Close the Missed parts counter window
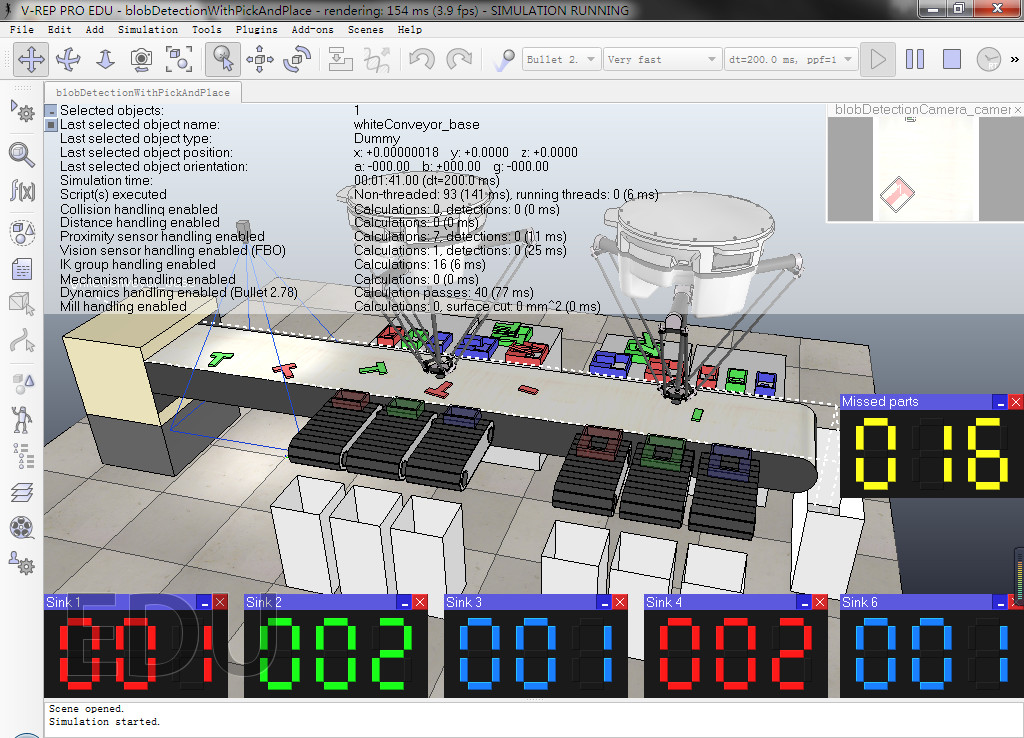Screen dimensions: 1024x738 [x=1016, y=402]
